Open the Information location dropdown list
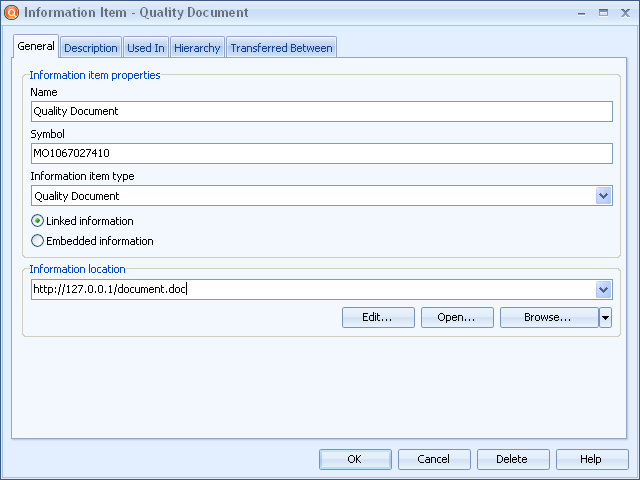The height and width of the screenshot is (480, 640). point(603,290)
